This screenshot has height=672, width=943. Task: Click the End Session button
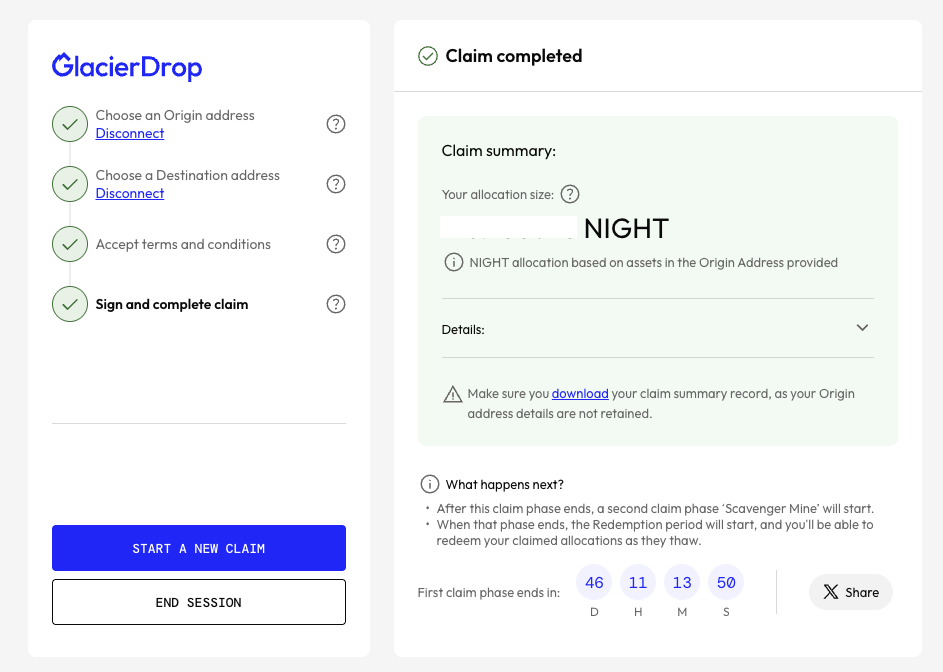199,602
